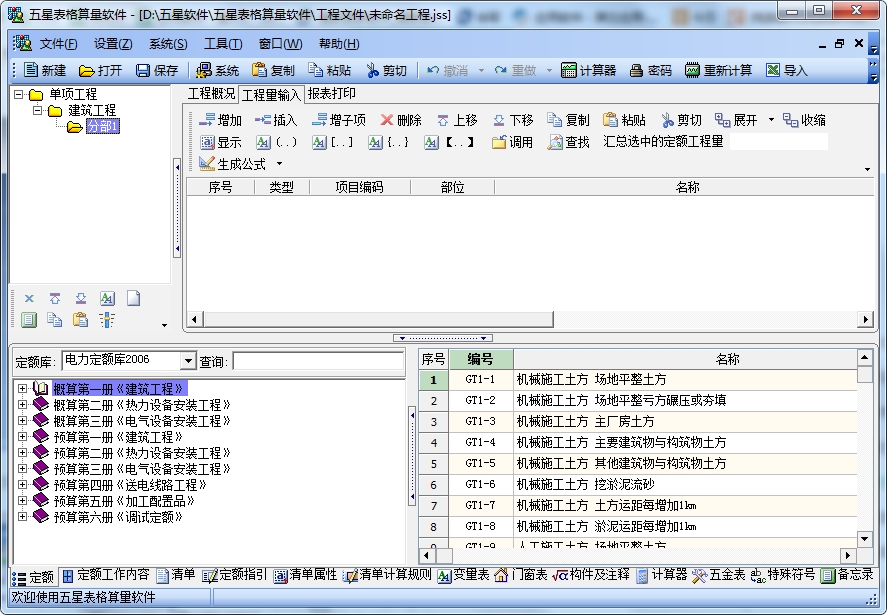Open the 展开 dropdown arrow
This screenshot has height=615, width=887.
tap(771, 120)
